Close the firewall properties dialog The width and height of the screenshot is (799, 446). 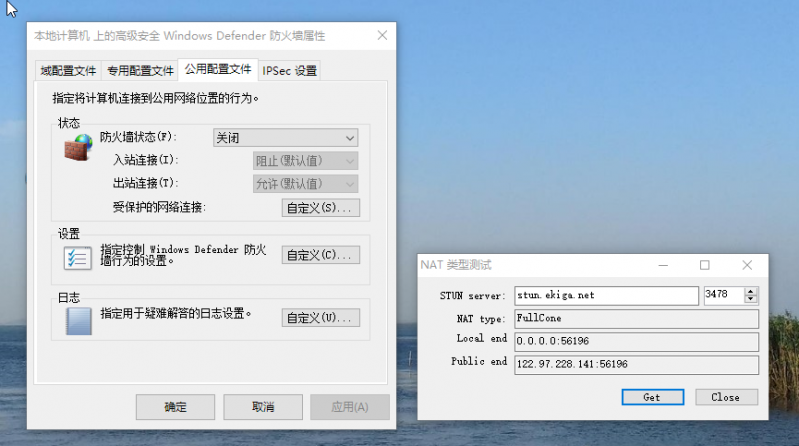point(382,35)
